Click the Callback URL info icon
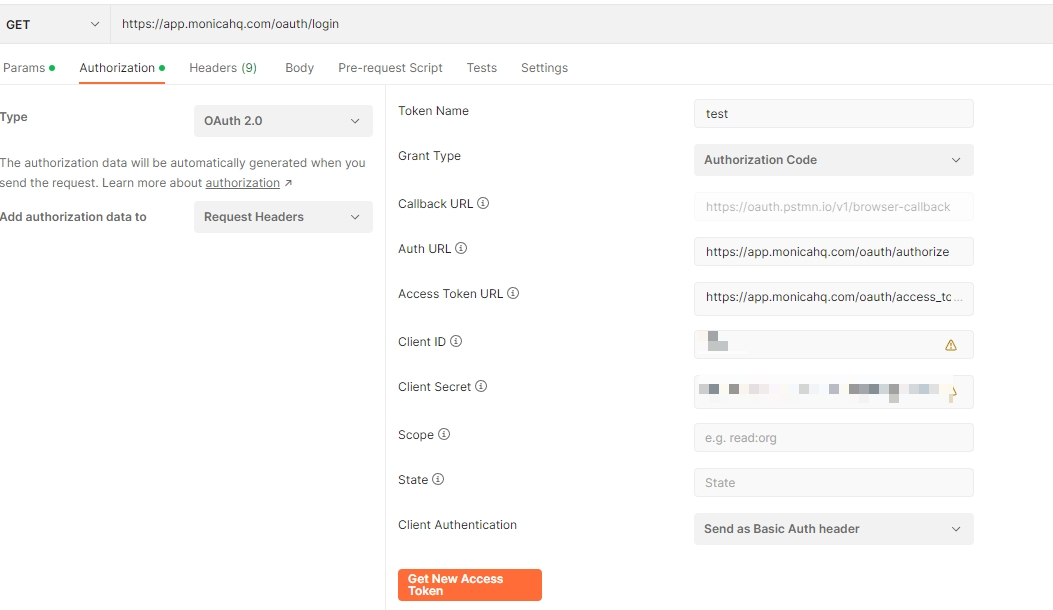The width and height of the screenshot is (1053, 610). point(483,203)
